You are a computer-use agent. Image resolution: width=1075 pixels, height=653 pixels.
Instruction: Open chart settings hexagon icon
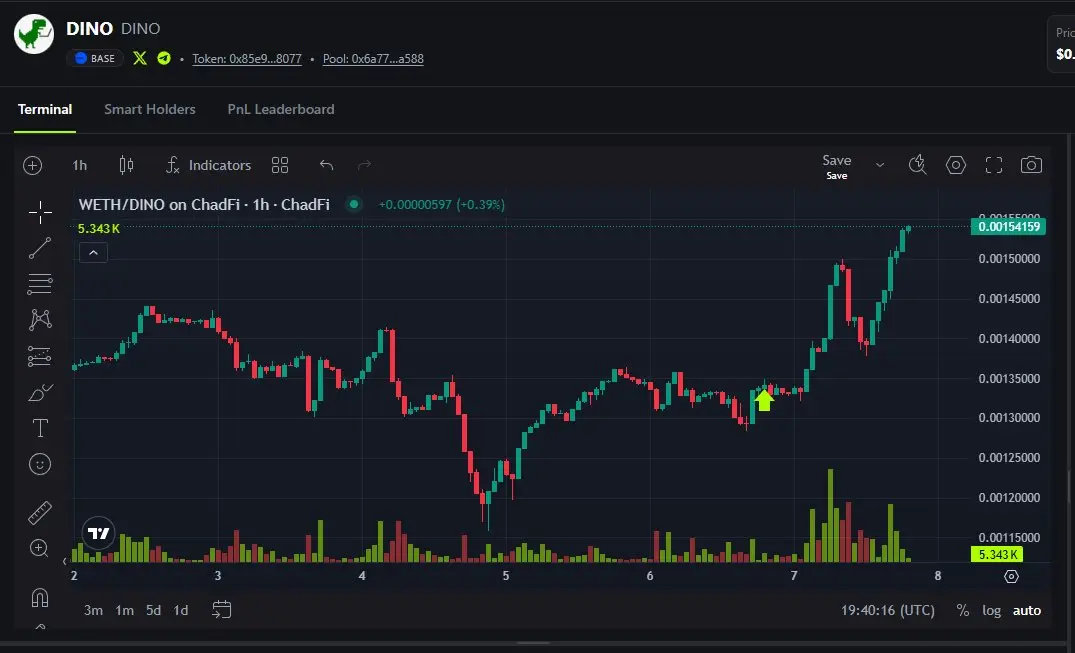point(956,165)
